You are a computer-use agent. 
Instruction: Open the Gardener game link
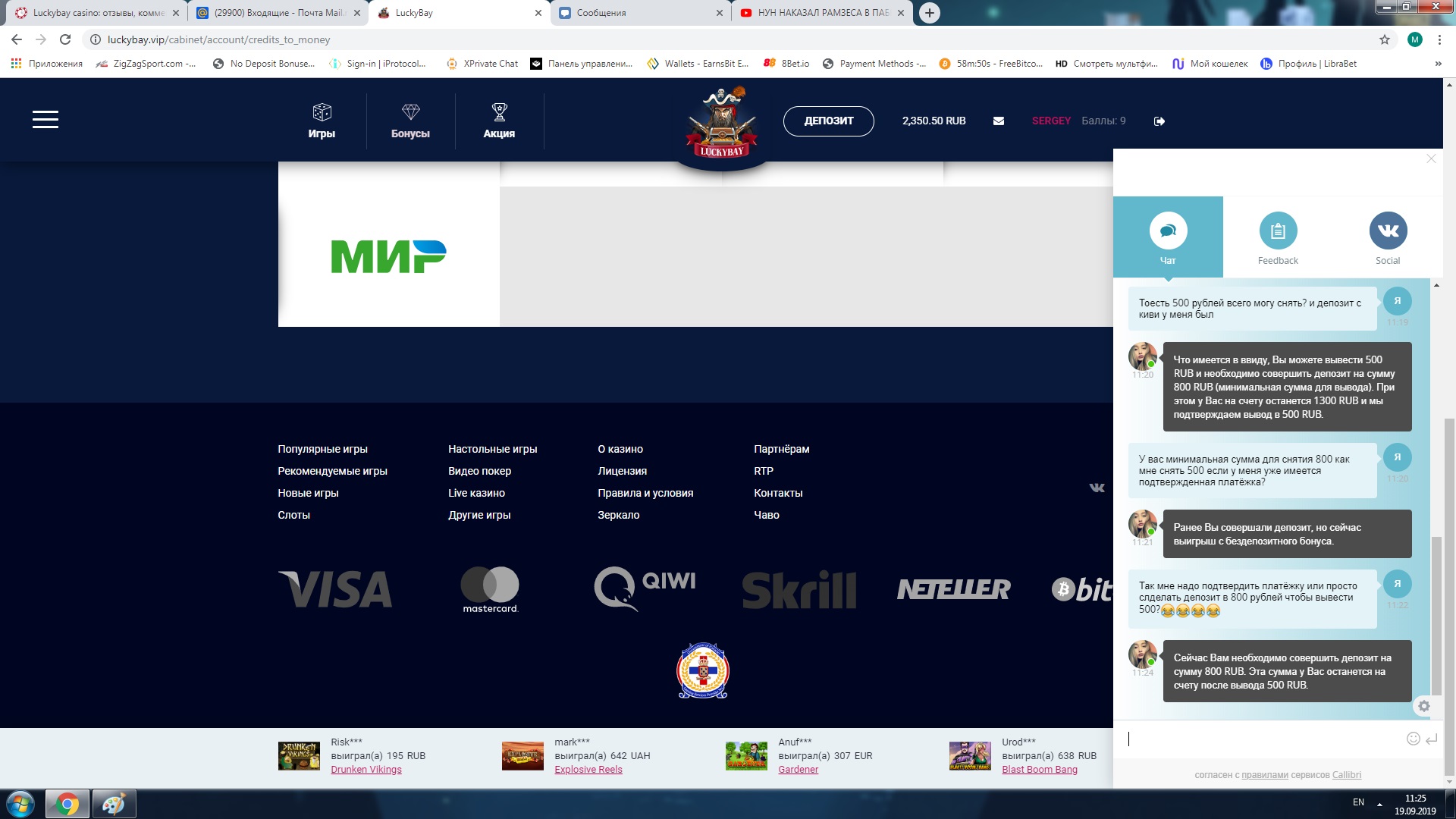pyautogui.click(x=799, y=770)
